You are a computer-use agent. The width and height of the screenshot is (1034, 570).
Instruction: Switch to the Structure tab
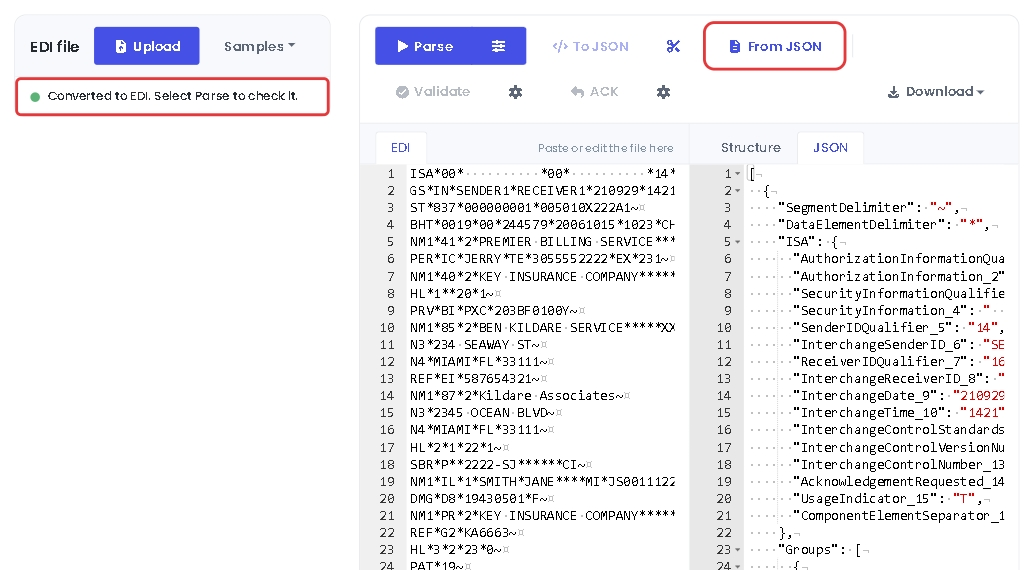[750, 148]
